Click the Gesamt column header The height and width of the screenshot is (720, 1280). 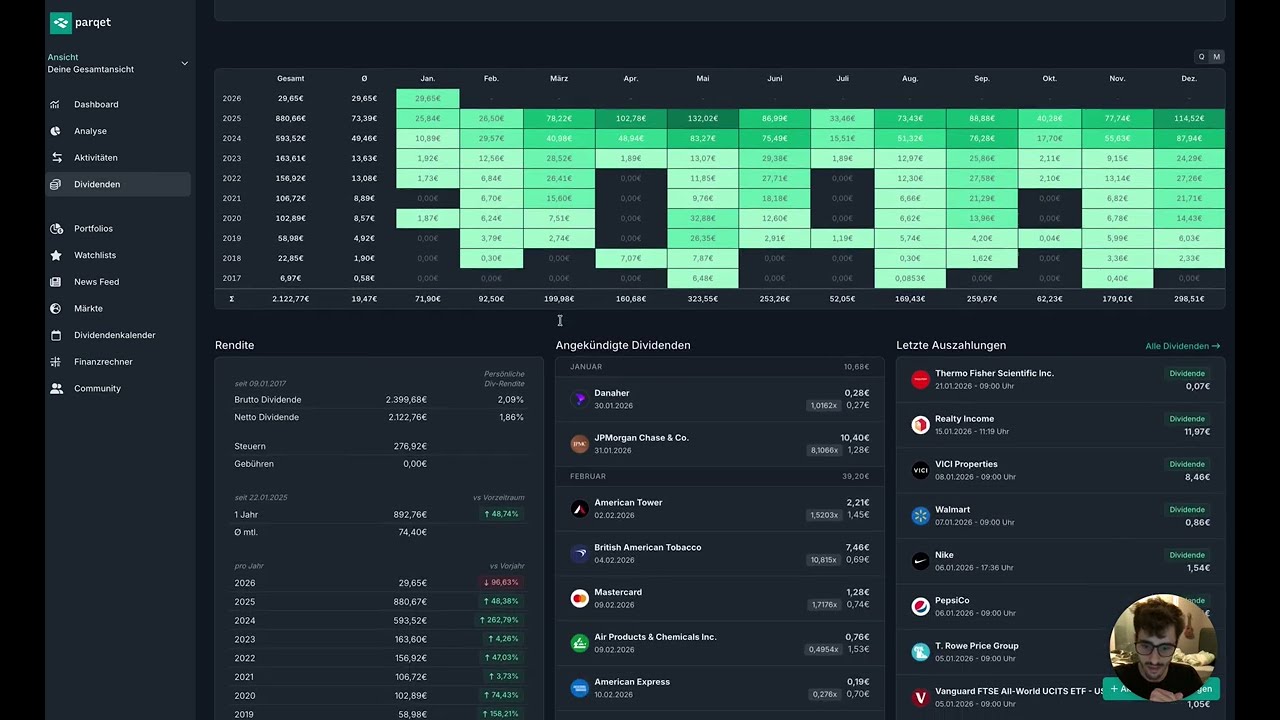(291, 78)
